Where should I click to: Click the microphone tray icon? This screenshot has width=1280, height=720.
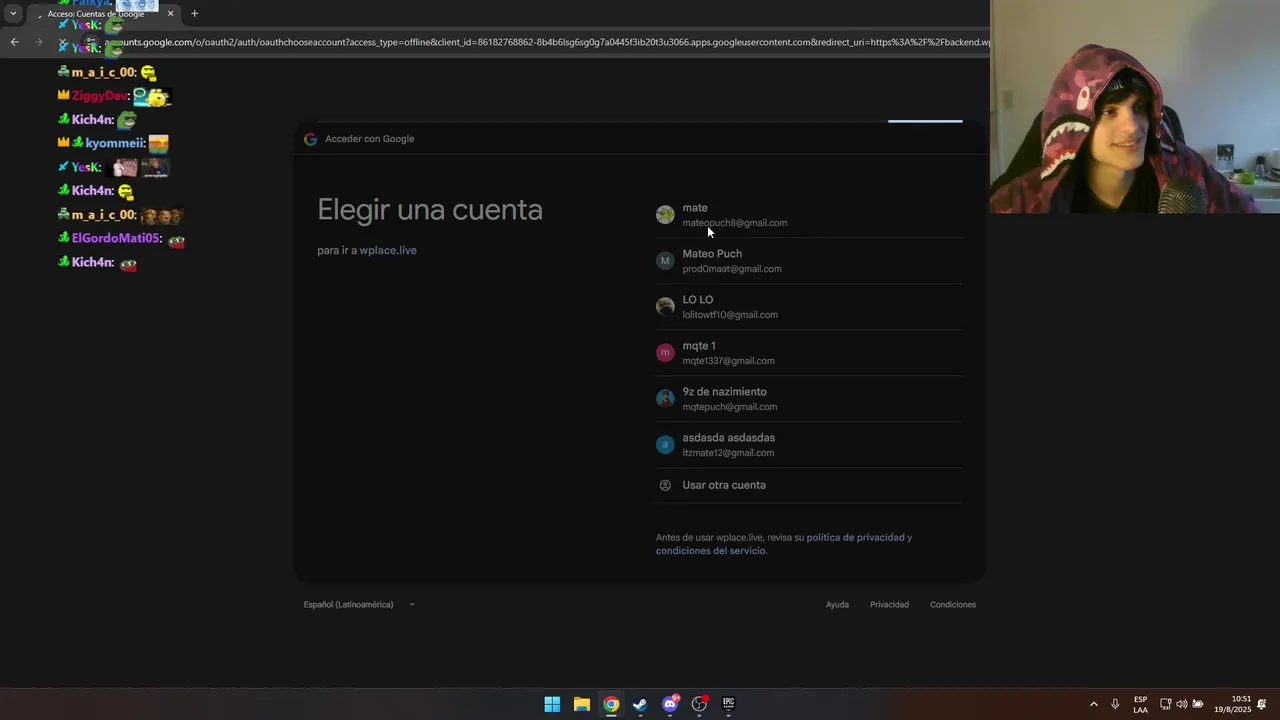1115,704
